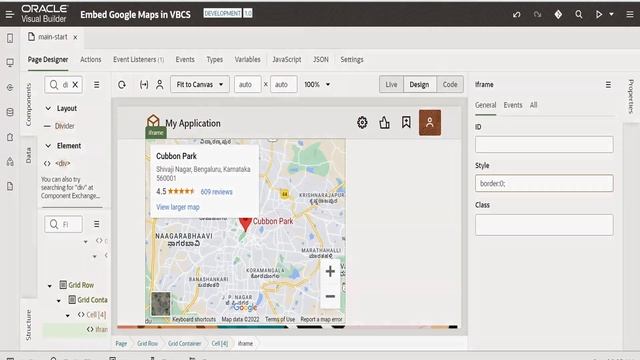Open the Business Objects navigator icon
This screenshot has height=360, width=640.
click(10, 112)
